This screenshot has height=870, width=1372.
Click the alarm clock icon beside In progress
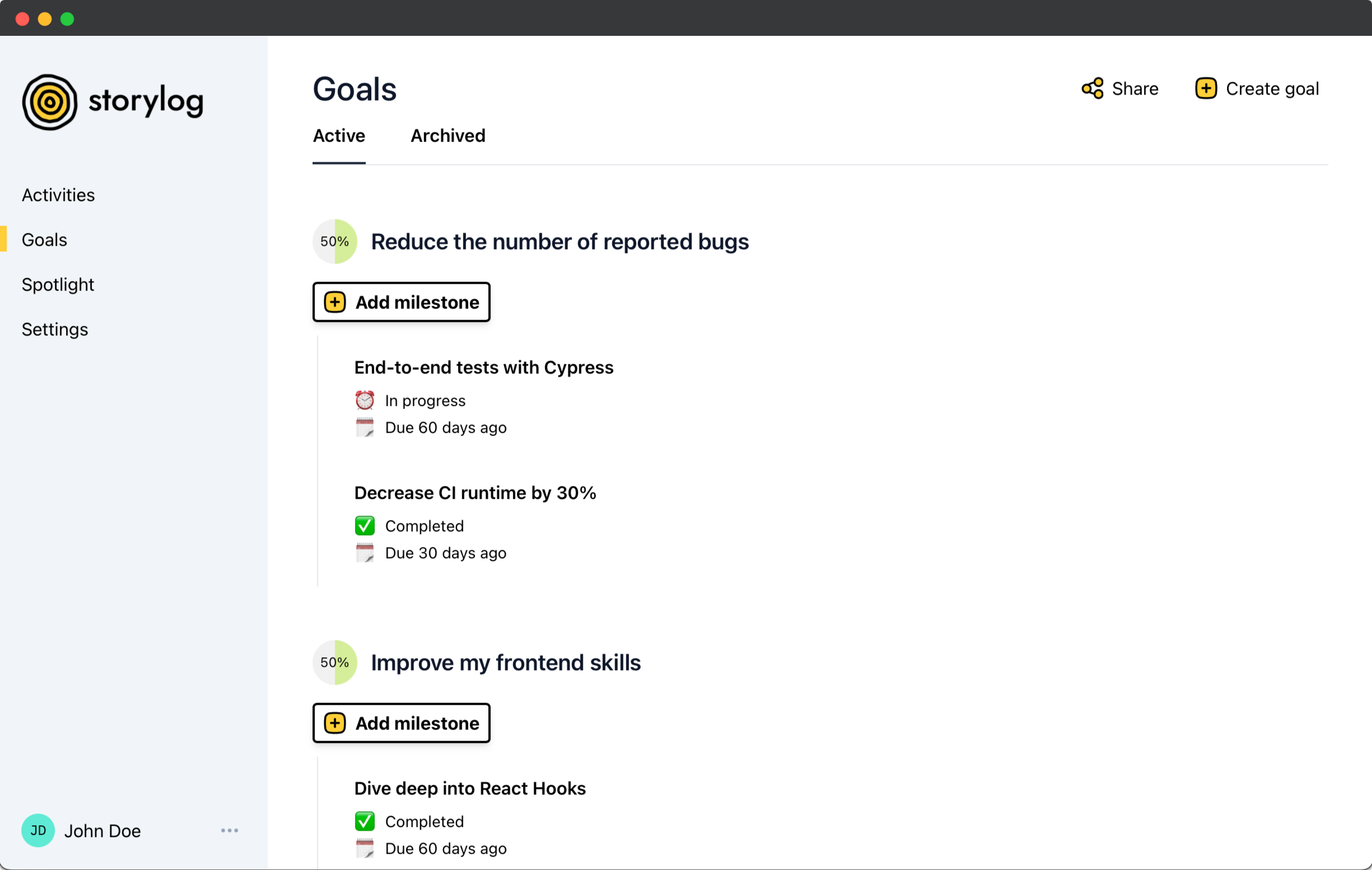[365, 400]
